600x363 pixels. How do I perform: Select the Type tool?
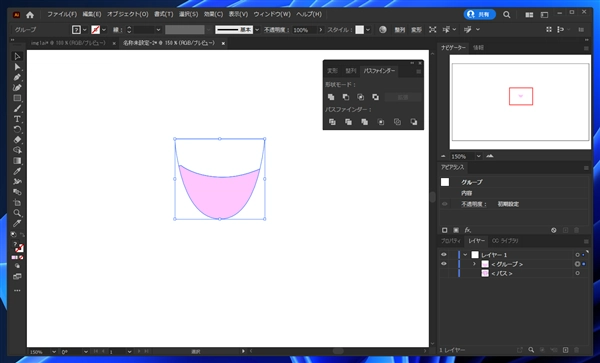click(17, 119)
